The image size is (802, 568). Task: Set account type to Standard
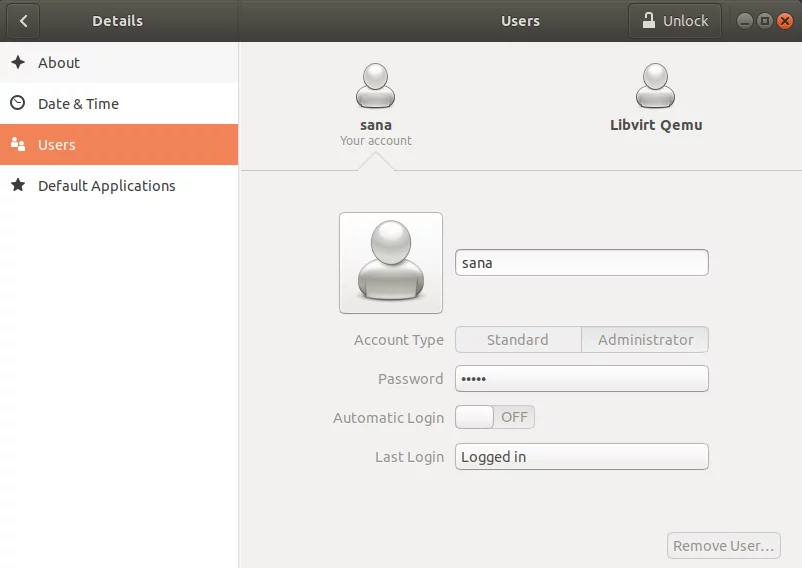point(517,340)
